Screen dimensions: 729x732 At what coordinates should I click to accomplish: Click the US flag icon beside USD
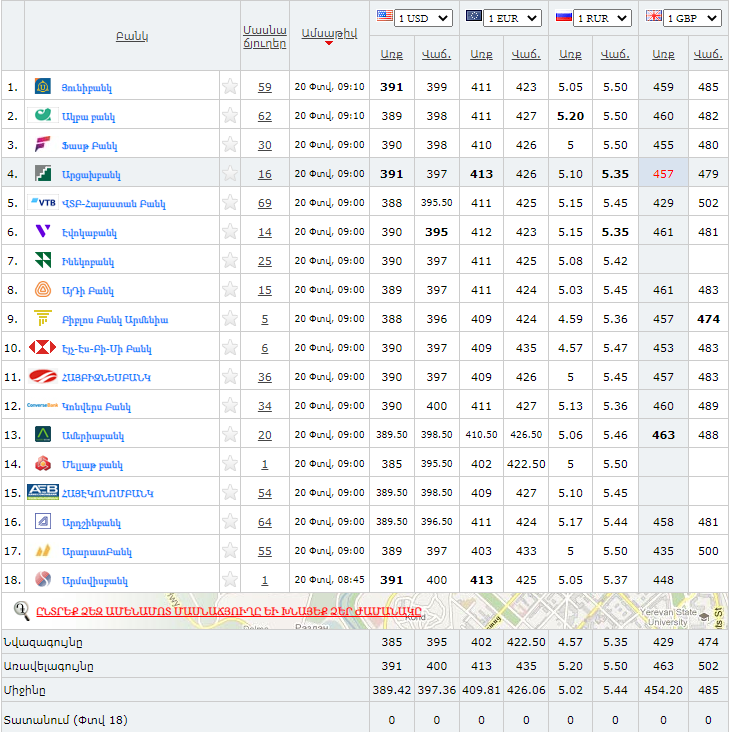point(385,16)
